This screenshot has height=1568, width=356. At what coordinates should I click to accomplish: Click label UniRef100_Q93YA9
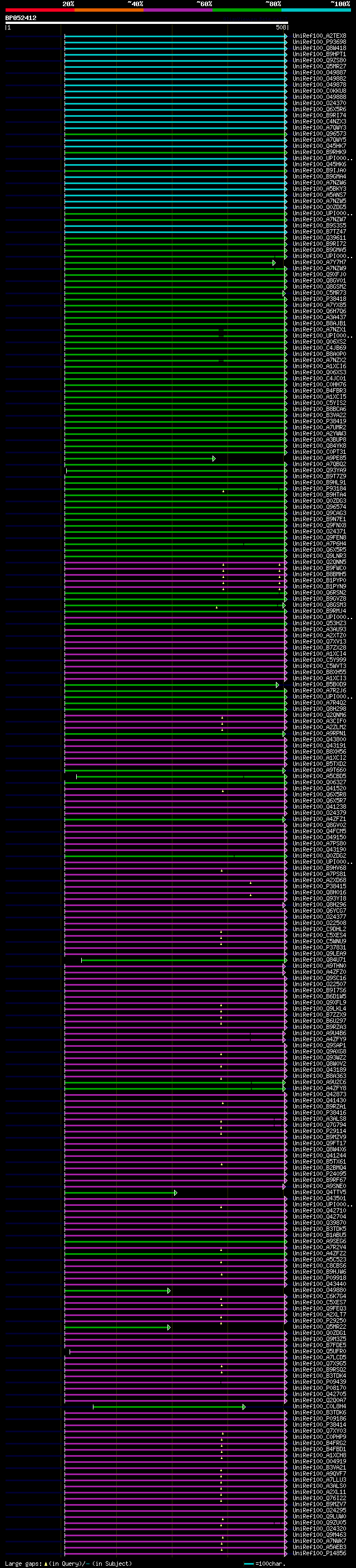point(319,471)
